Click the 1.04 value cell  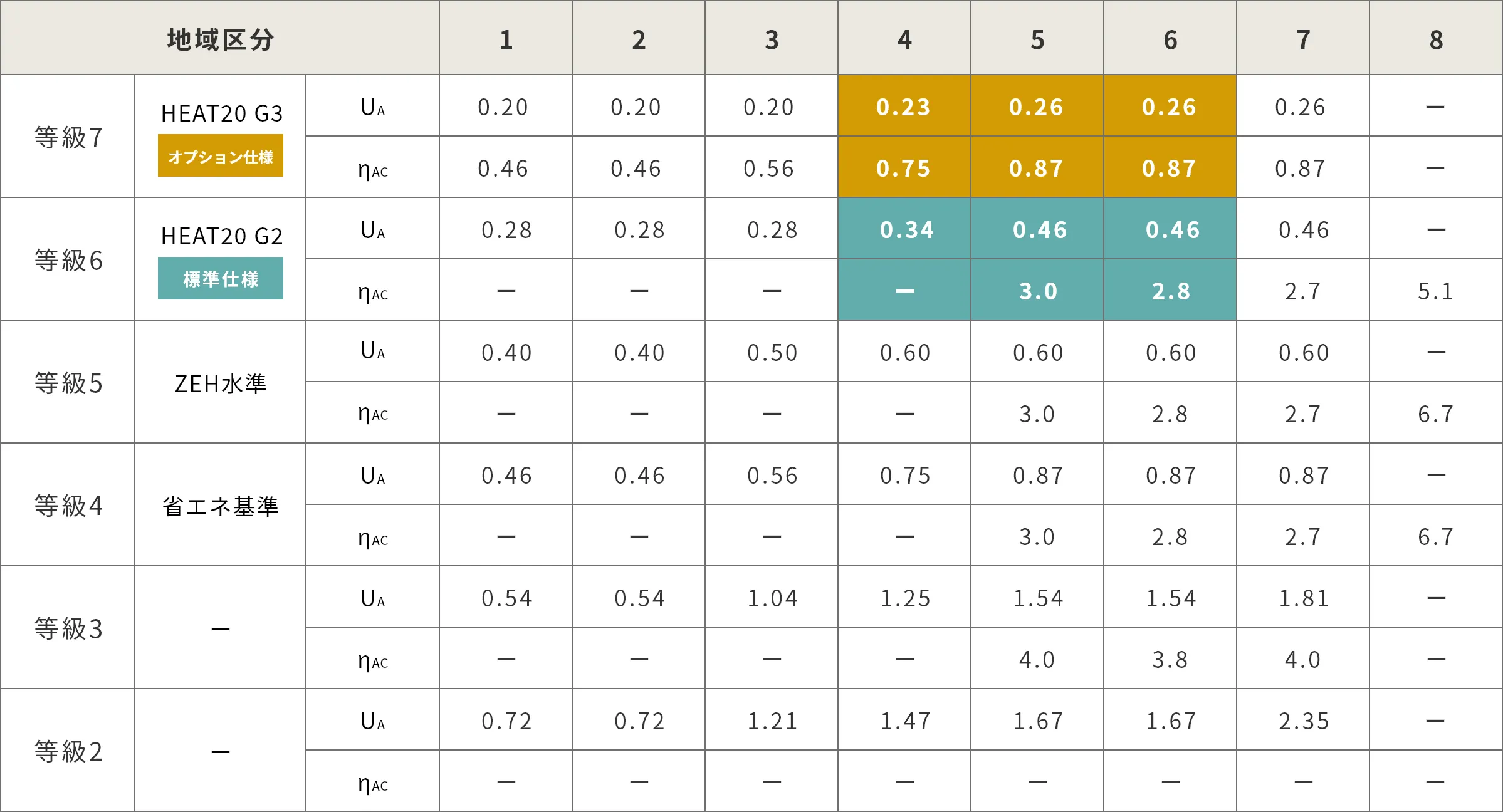pos(772,598)
